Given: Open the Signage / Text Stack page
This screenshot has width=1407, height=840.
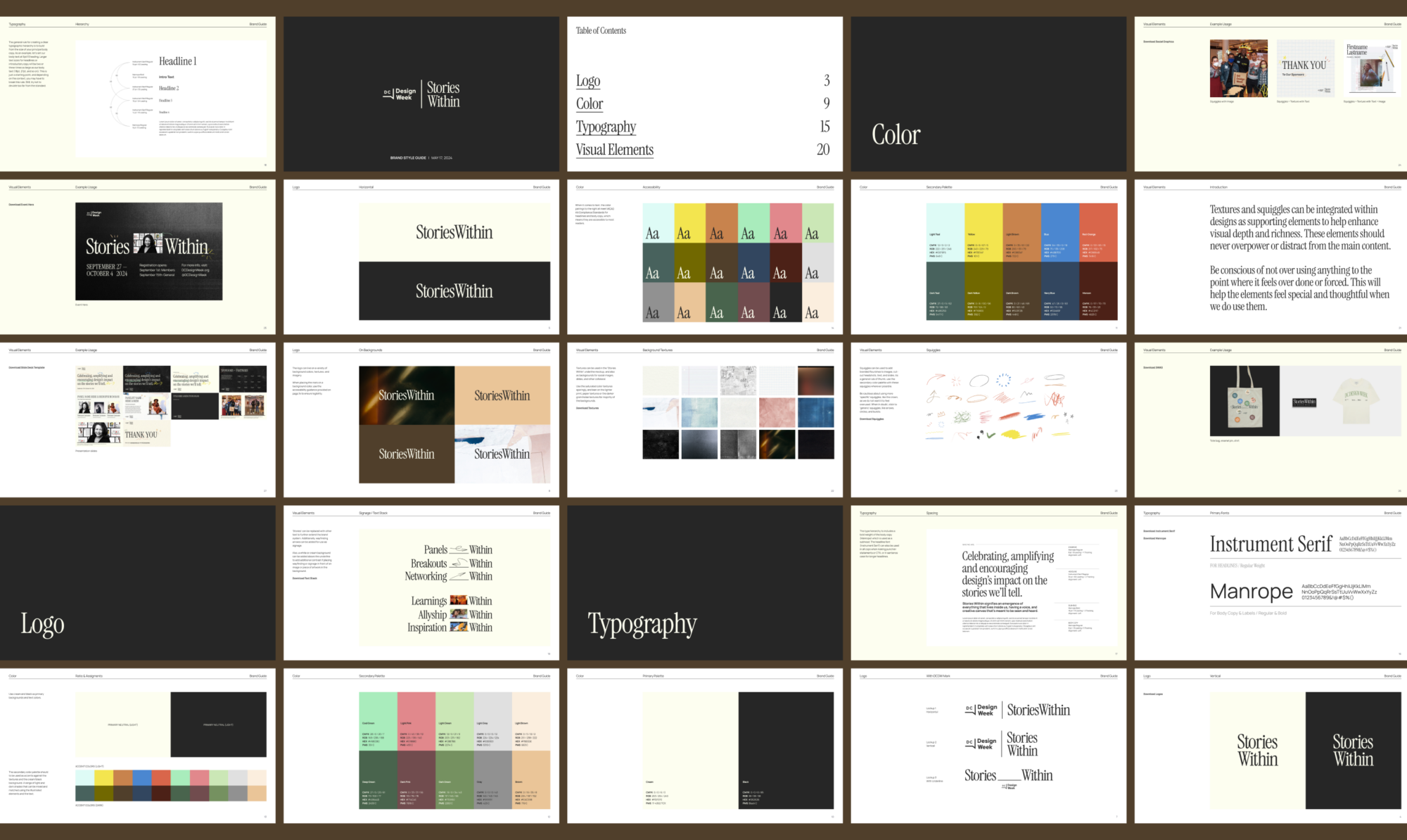Looking at the screenshot, I should coord(421,583).
